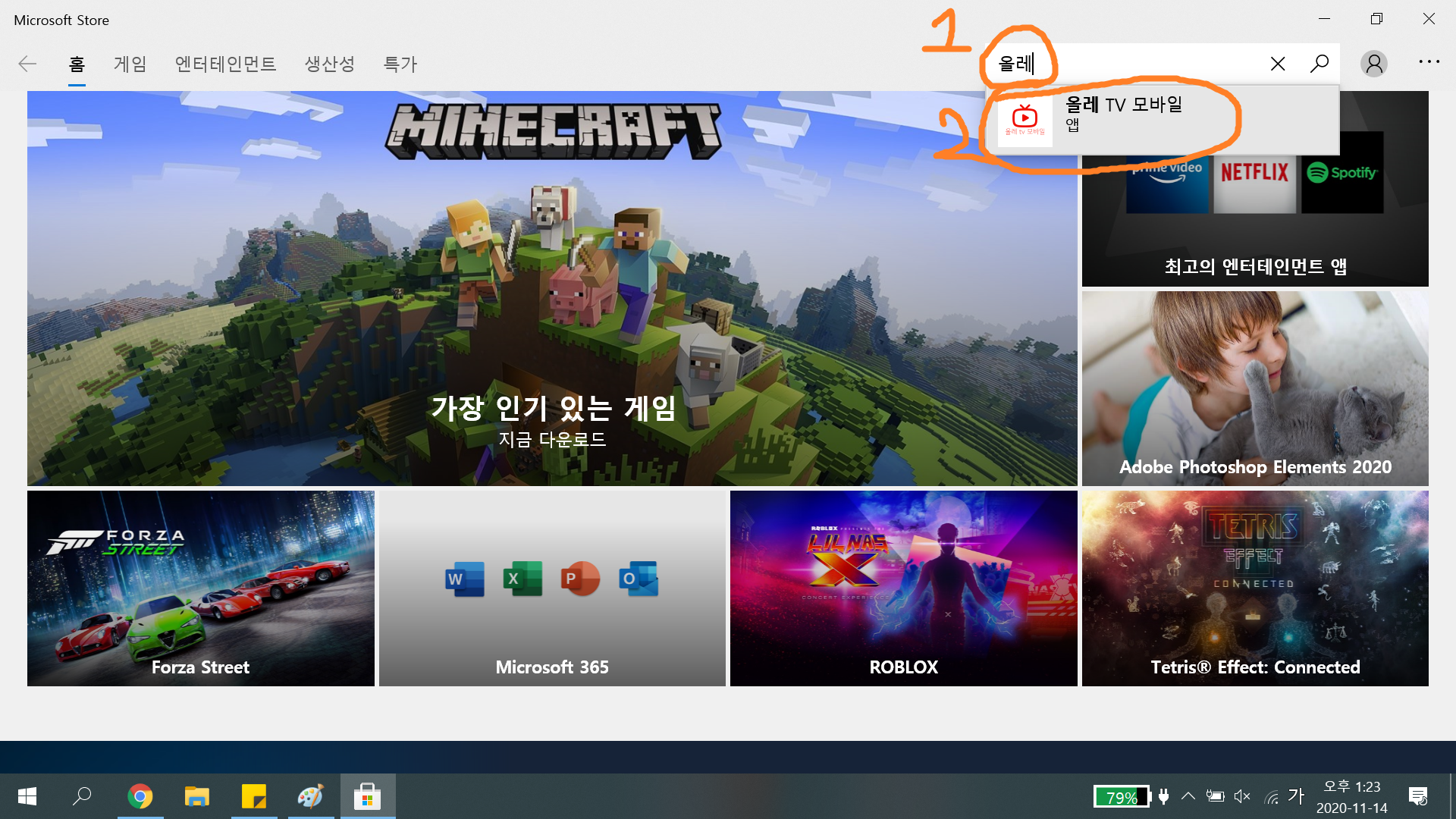Open the 특가 tab
The image size is (1456, 819).
[400, 64]
